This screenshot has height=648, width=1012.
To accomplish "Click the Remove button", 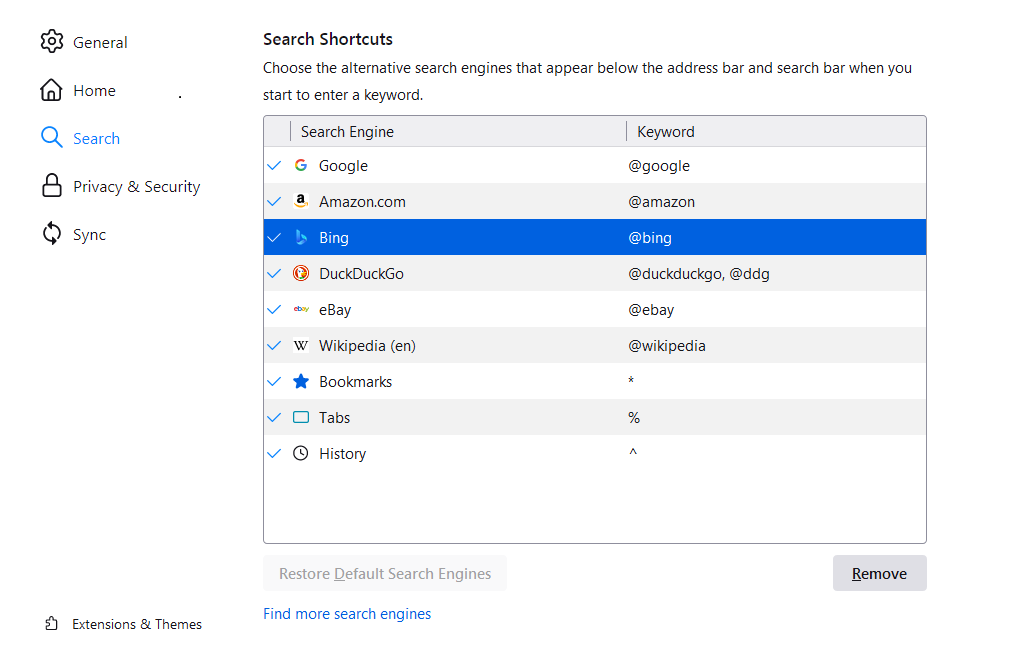I will (x=879, y=573).
